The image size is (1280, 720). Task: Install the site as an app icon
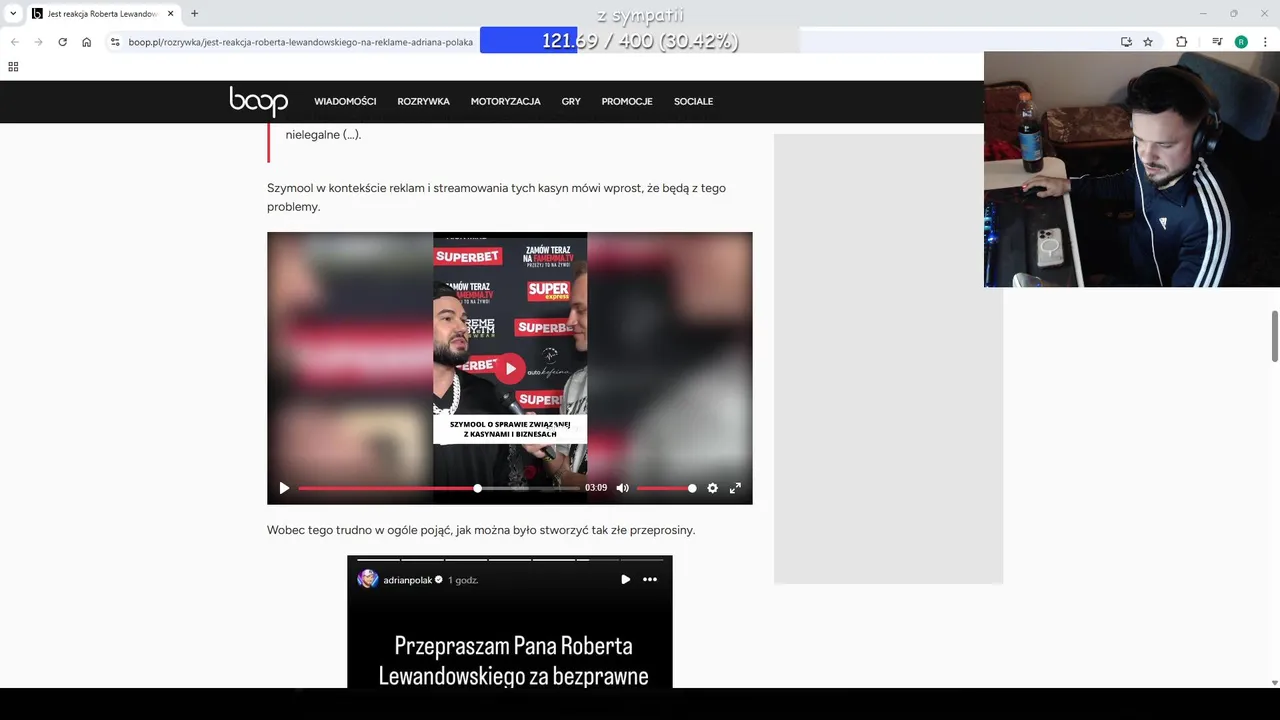[1126, 42]
